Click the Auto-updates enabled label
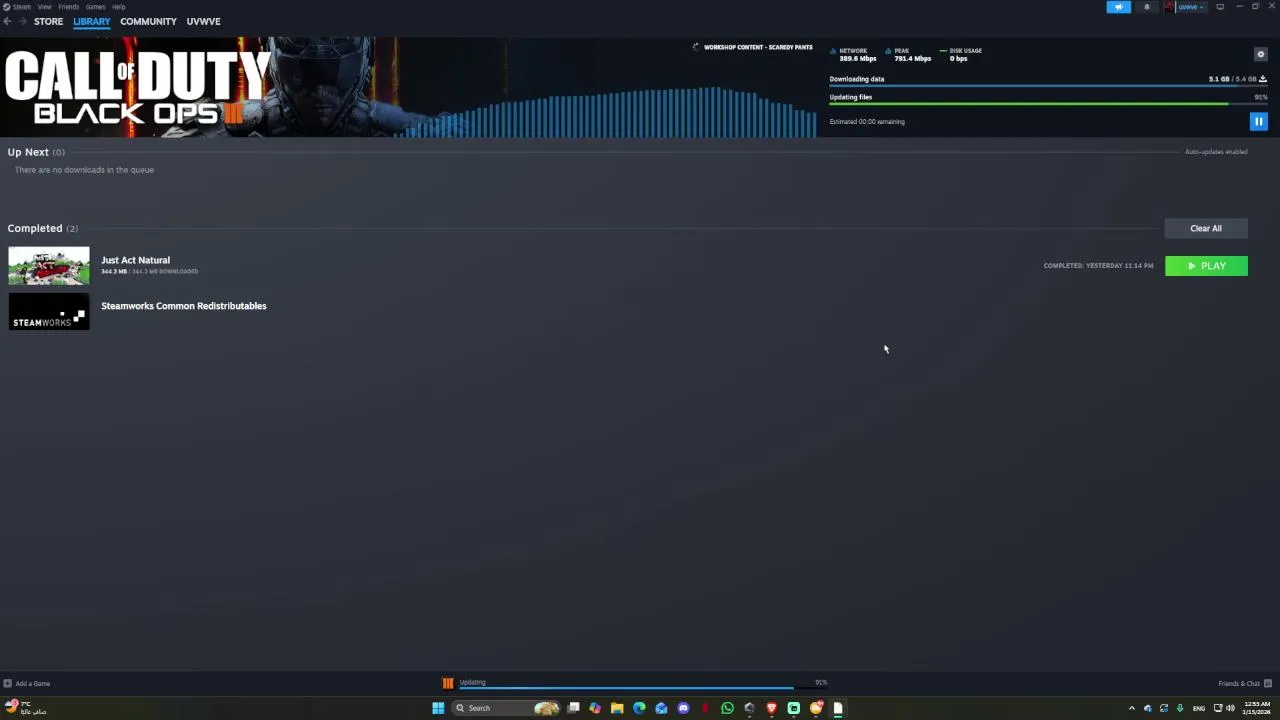The width and height of the screenshot is (1280, 720). click(1216, 152)
